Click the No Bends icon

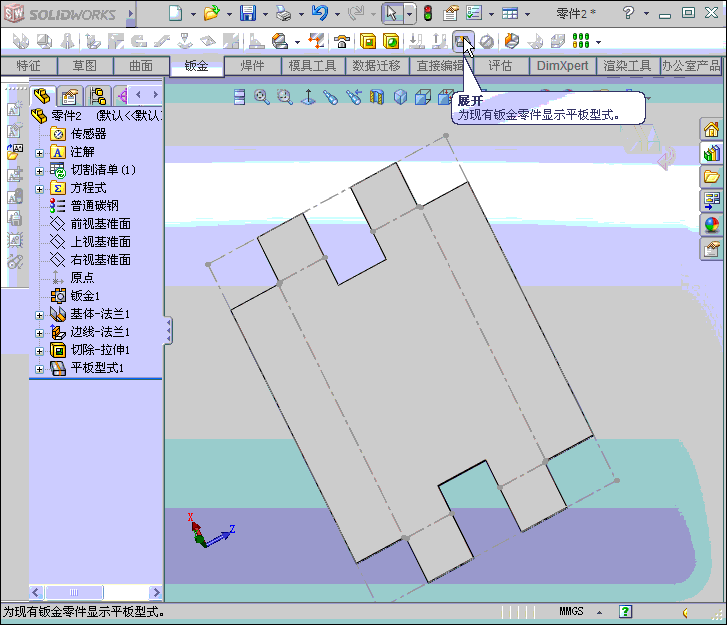point(486,42)
